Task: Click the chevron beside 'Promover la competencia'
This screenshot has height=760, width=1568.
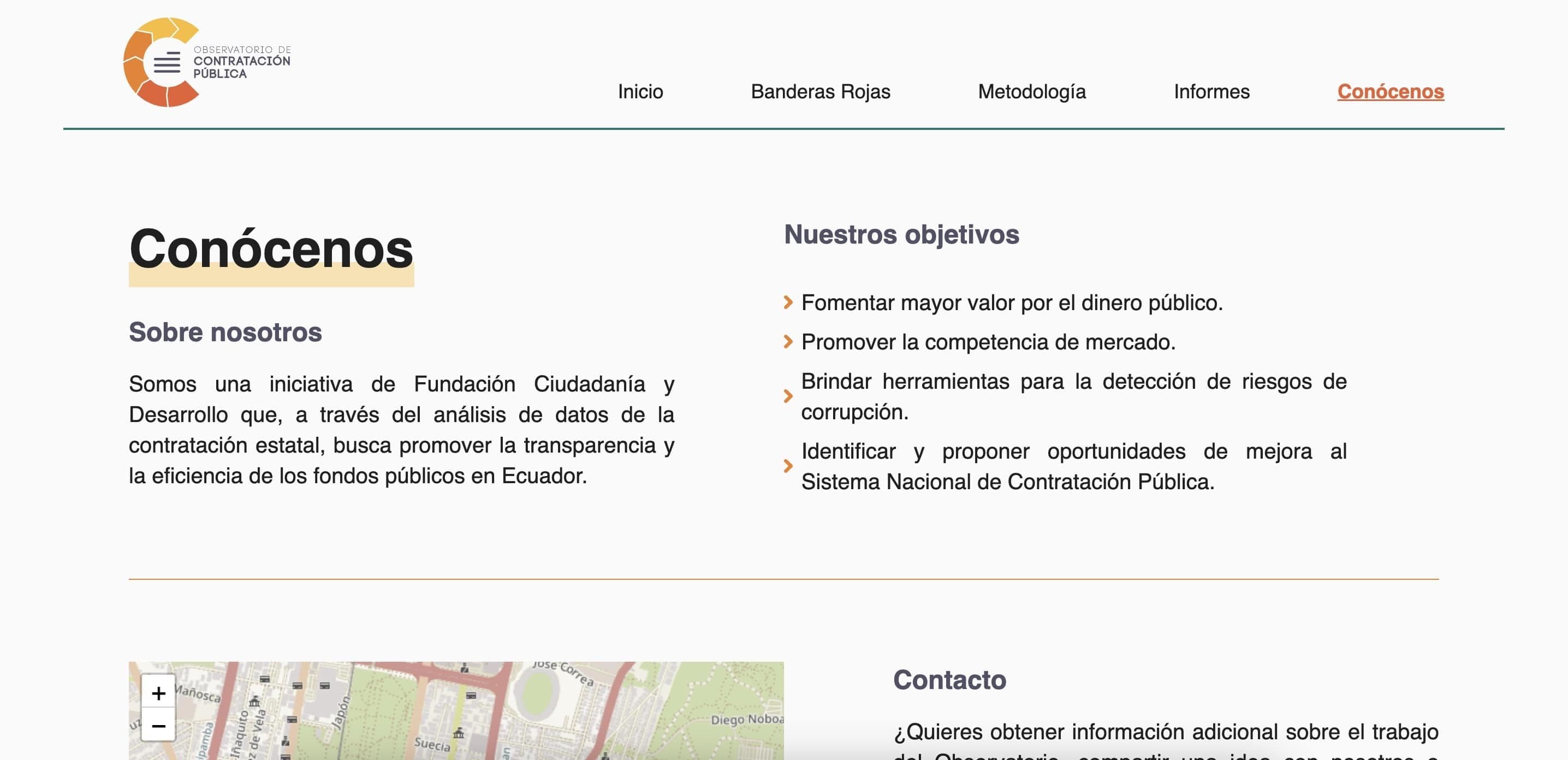Action: (x=788, y=342)
